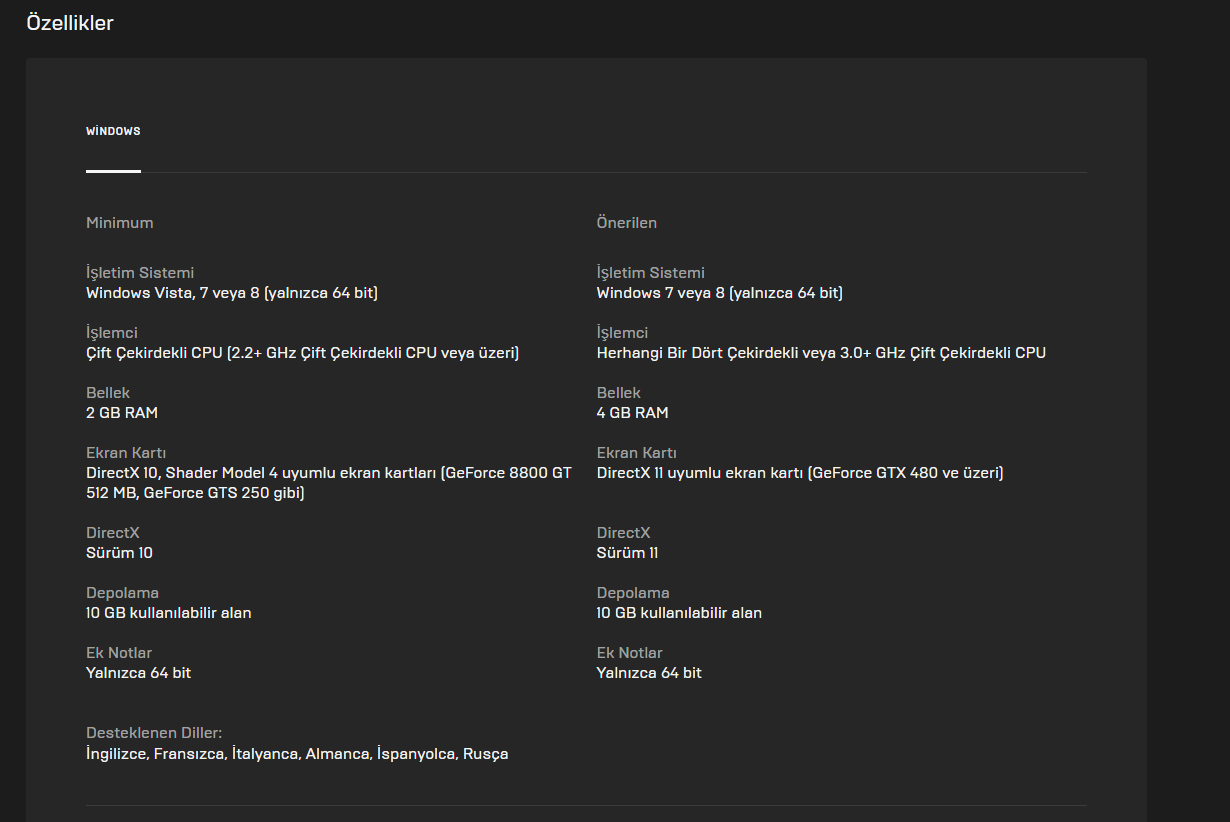
Task: Click the "Sürüm 10" DirectX value
Action: (119, 553)
